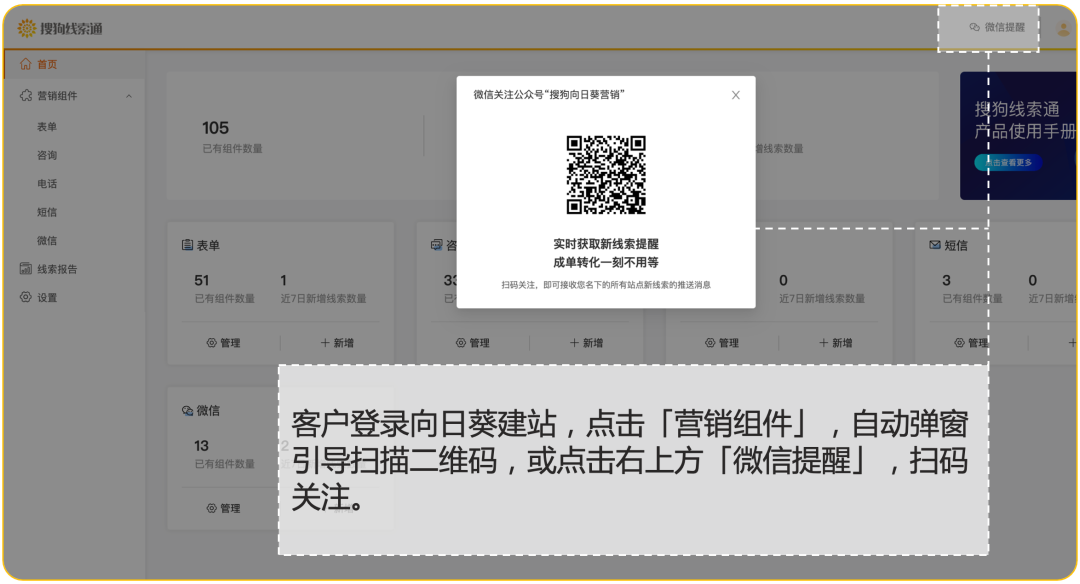The image size is (1080, 584).
Task: Click the text 实时获取新线索提醒
Action: (x=606, y=244)
